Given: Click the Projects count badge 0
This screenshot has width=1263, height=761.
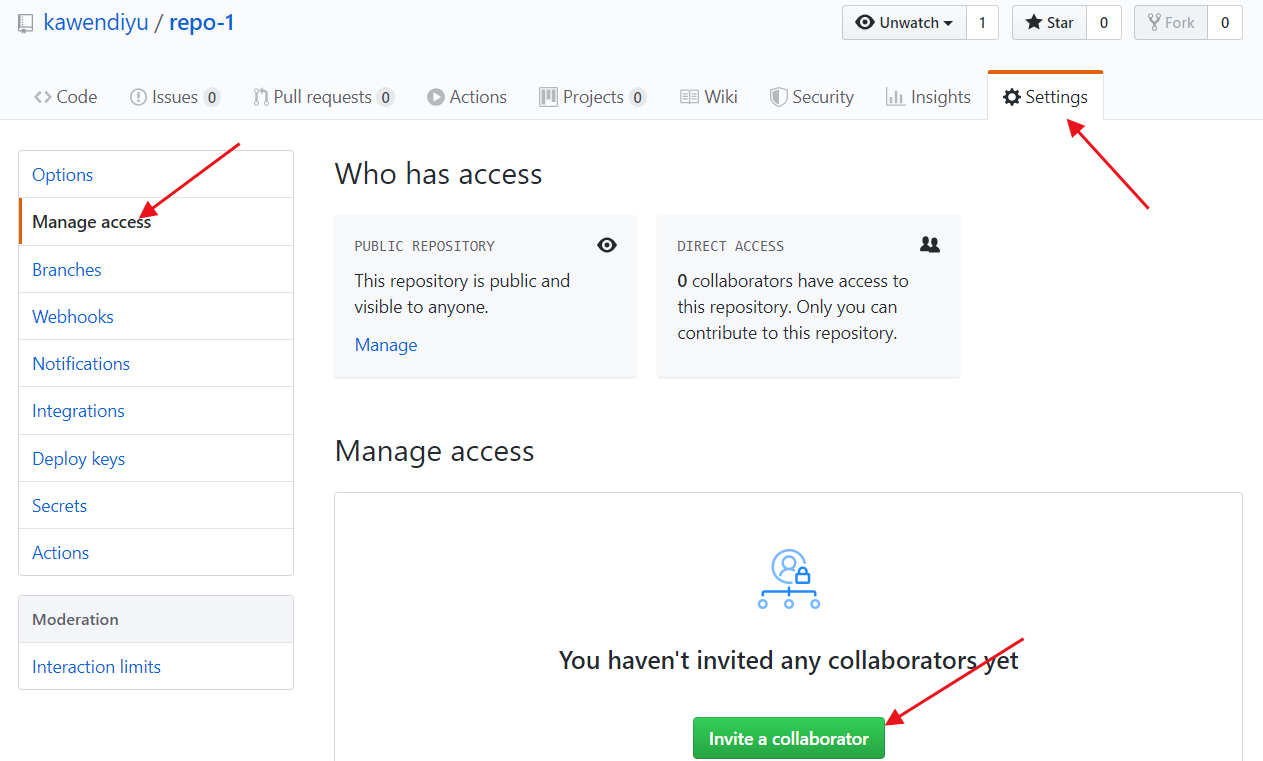Looking at the screenshot, I should 637,97.
